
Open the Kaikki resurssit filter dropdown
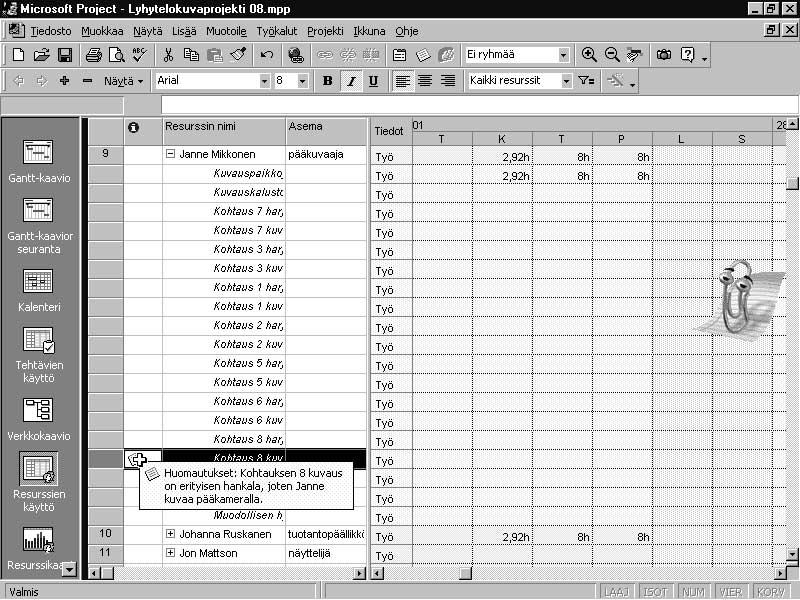click(x=566, y=81)
